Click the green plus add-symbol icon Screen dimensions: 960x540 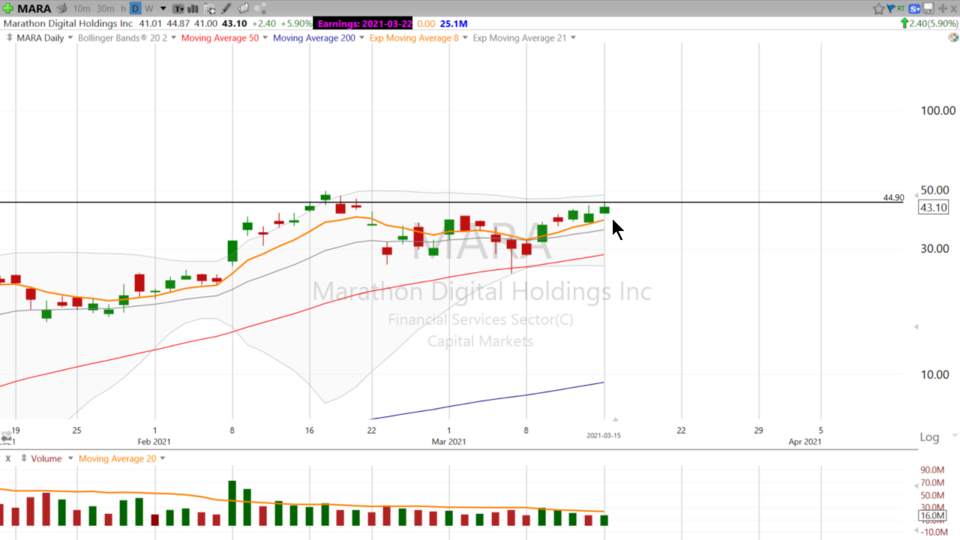tap(7, 8)
